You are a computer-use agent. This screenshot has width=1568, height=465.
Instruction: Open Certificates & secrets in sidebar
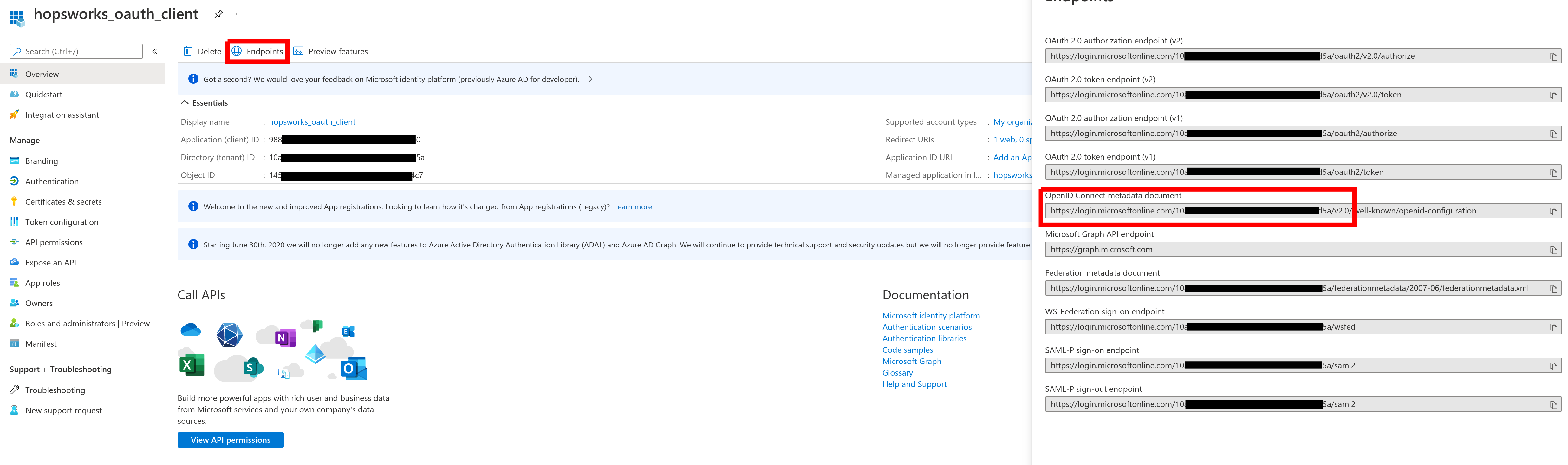[63, 202]
